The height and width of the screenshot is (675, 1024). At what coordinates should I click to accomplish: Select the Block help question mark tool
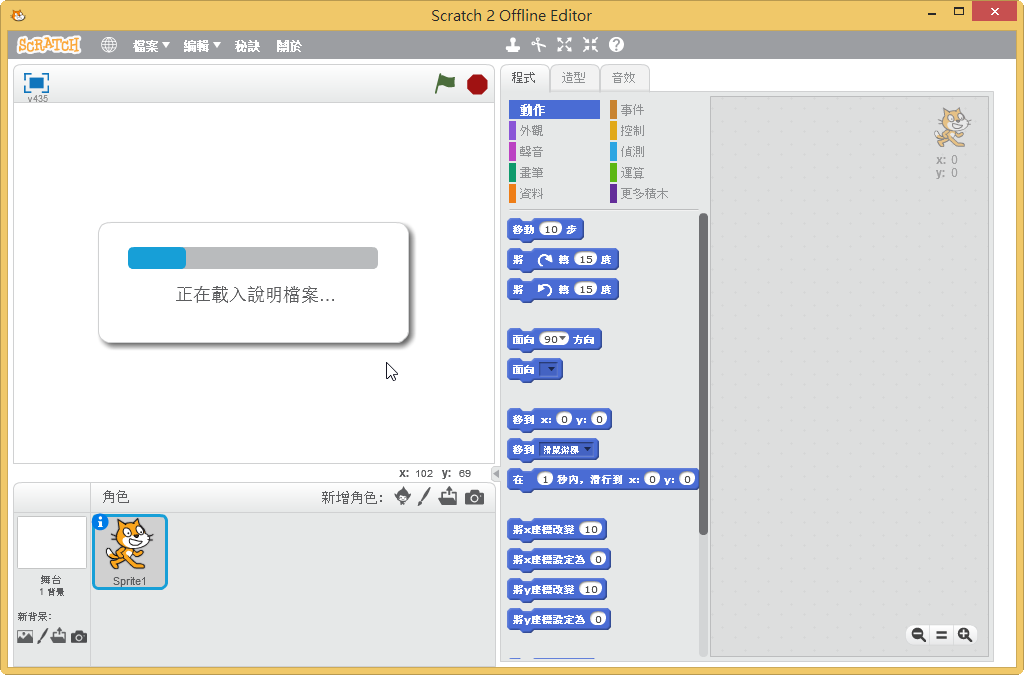coord(616,44)
